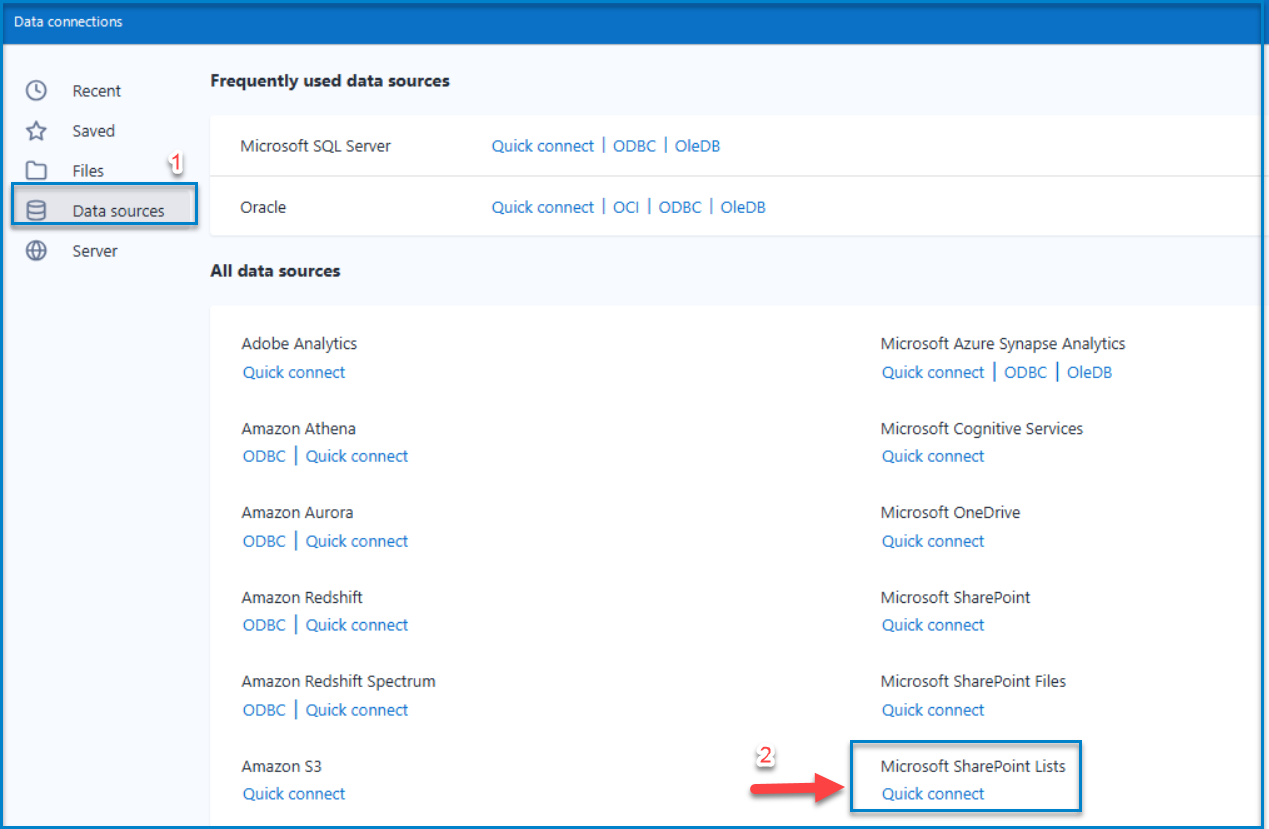Quick connect to Amazon Aurora
Screen dimensions: 1269x829
pos(357,541)
